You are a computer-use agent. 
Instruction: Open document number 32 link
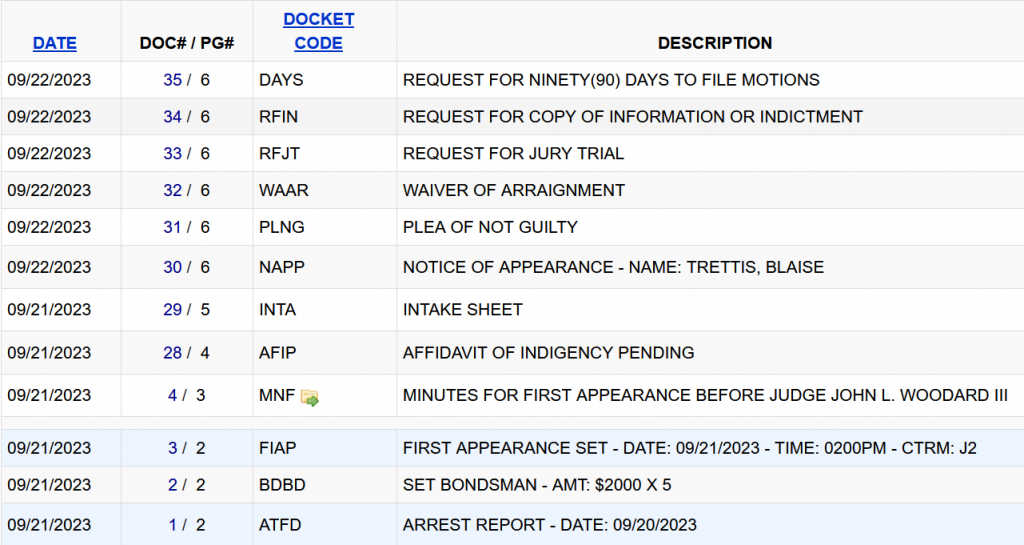click(172, 190)
